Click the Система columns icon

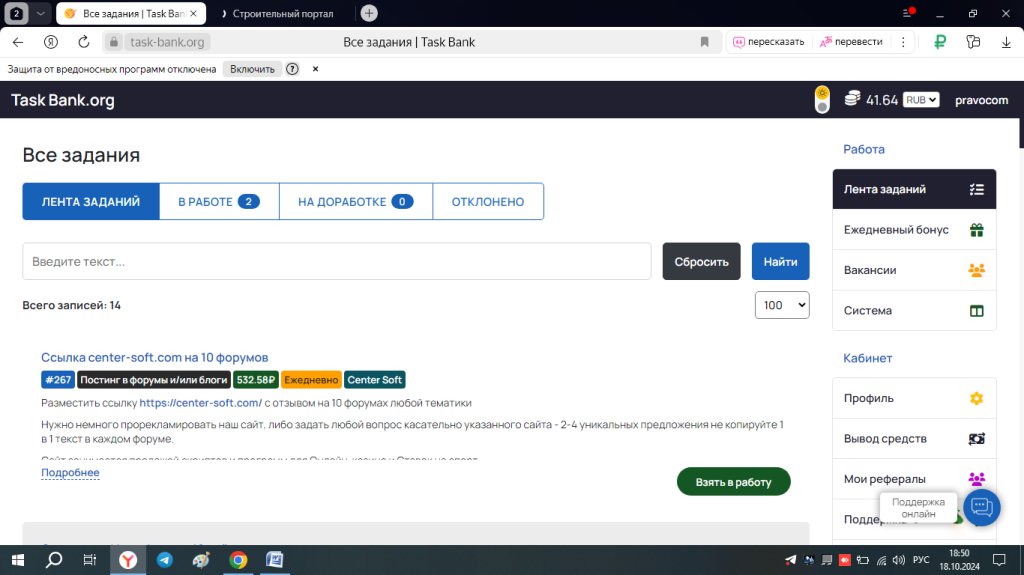tap(976, 311)
